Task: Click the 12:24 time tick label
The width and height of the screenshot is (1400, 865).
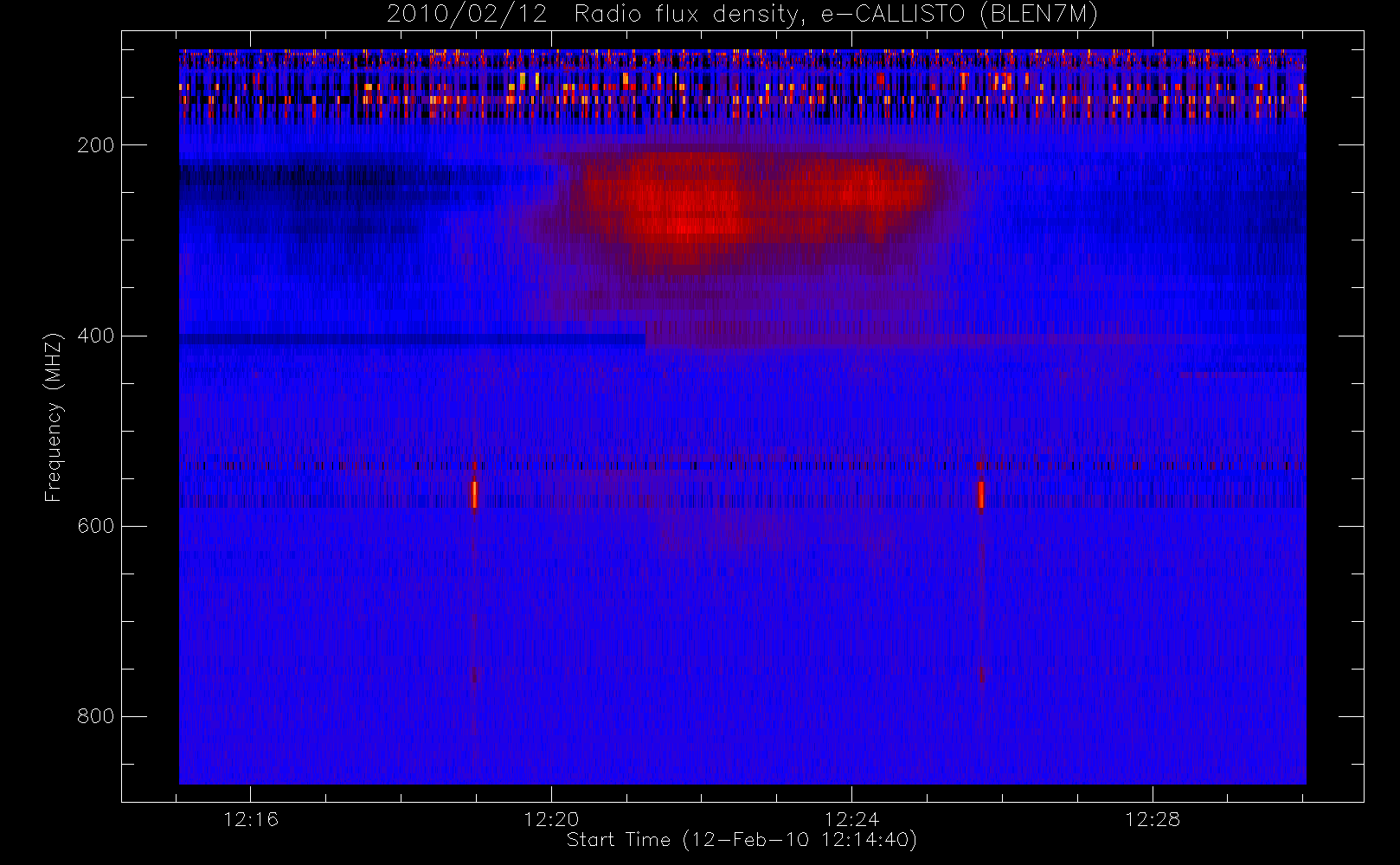Action: click(x=851, y=818)
